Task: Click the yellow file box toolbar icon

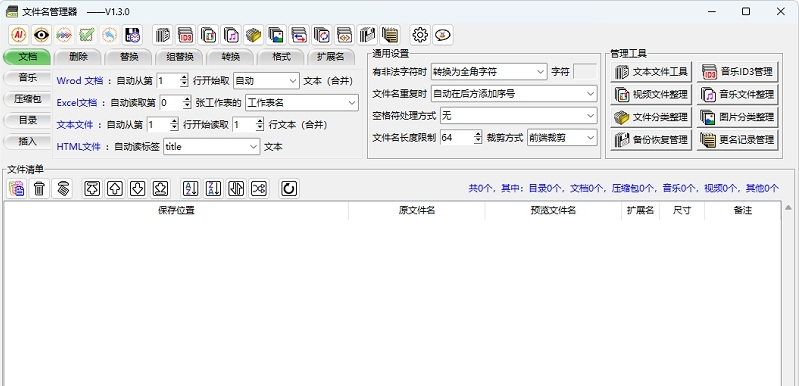Action: tap(253, 35)
